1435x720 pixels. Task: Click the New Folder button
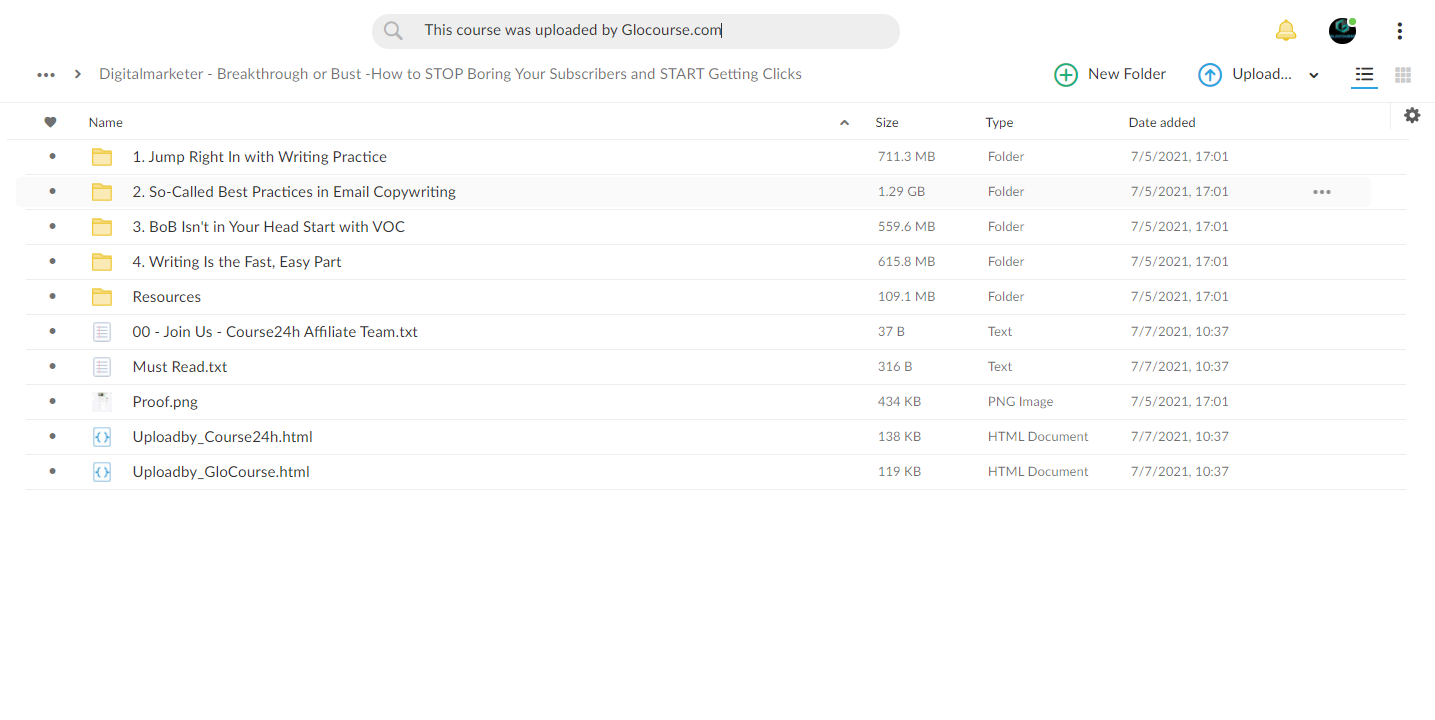(1110, 74)
